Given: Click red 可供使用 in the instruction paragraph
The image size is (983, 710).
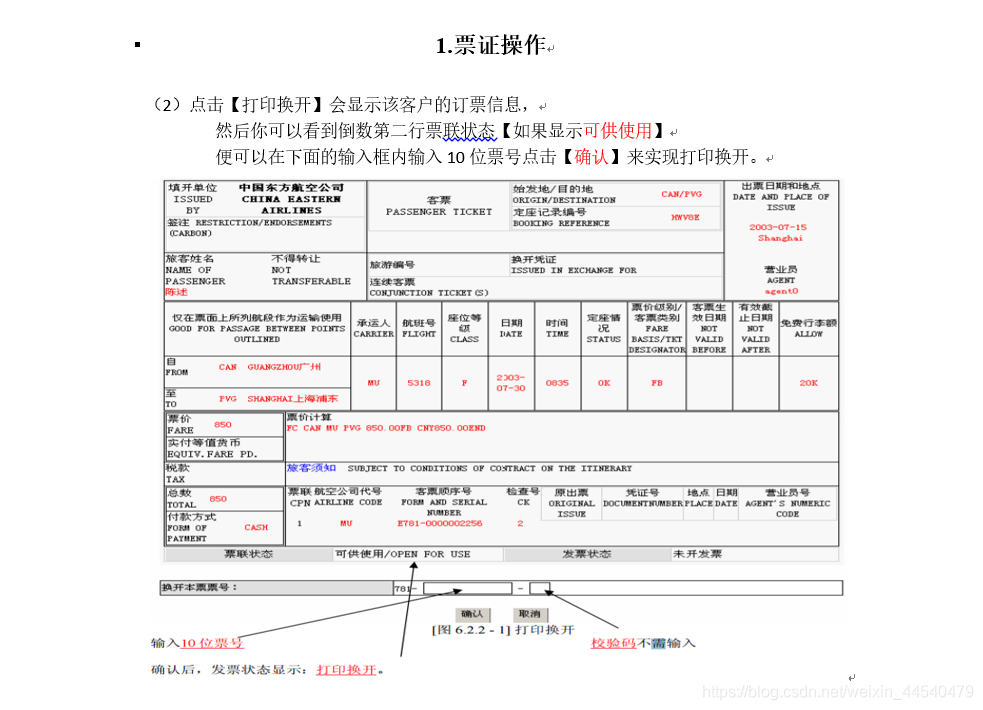Looking at the screenshot, I should tap(618, 130).
